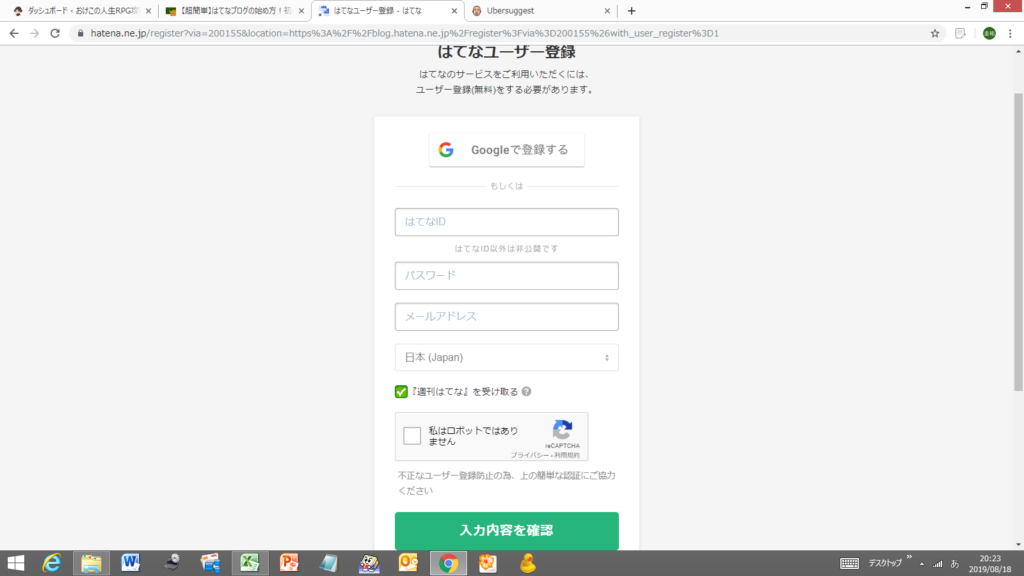Expand the デスクトップ toolbar chevron
This screenshot has height=576, width=1024.
pos(909,557)
